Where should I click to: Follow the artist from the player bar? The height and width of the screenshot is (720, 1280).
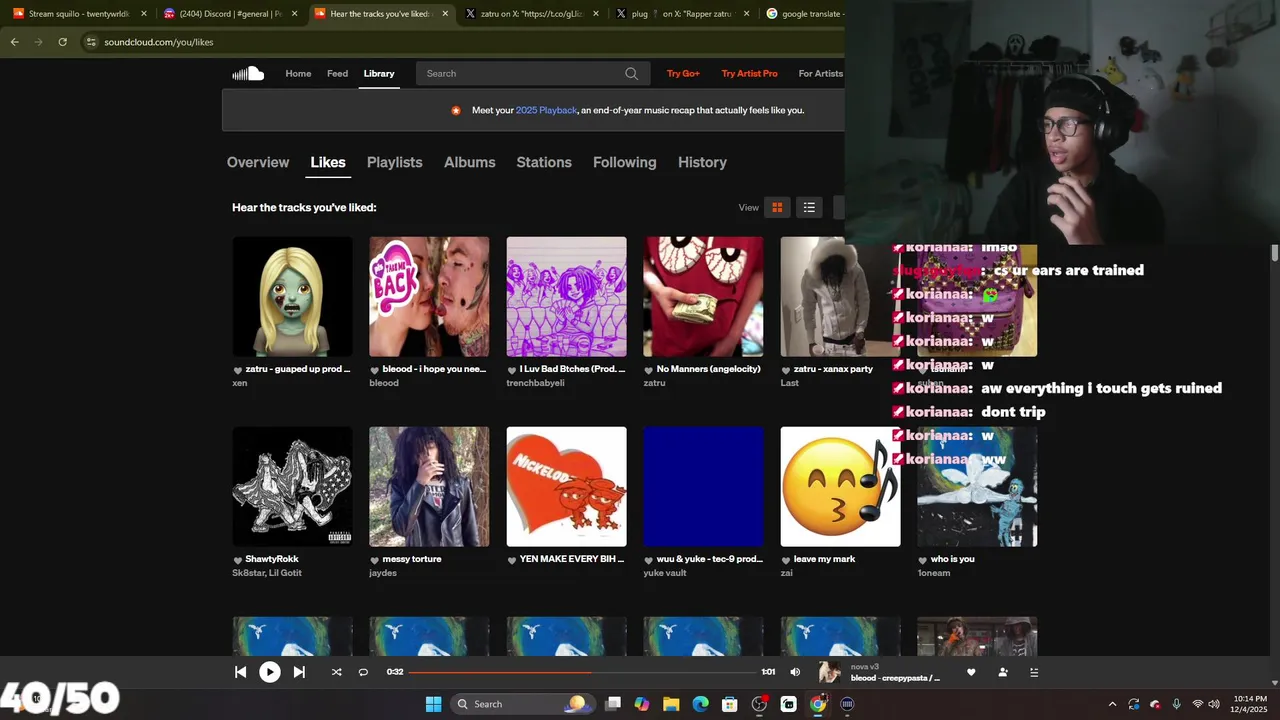click(x=1003, y=672)
